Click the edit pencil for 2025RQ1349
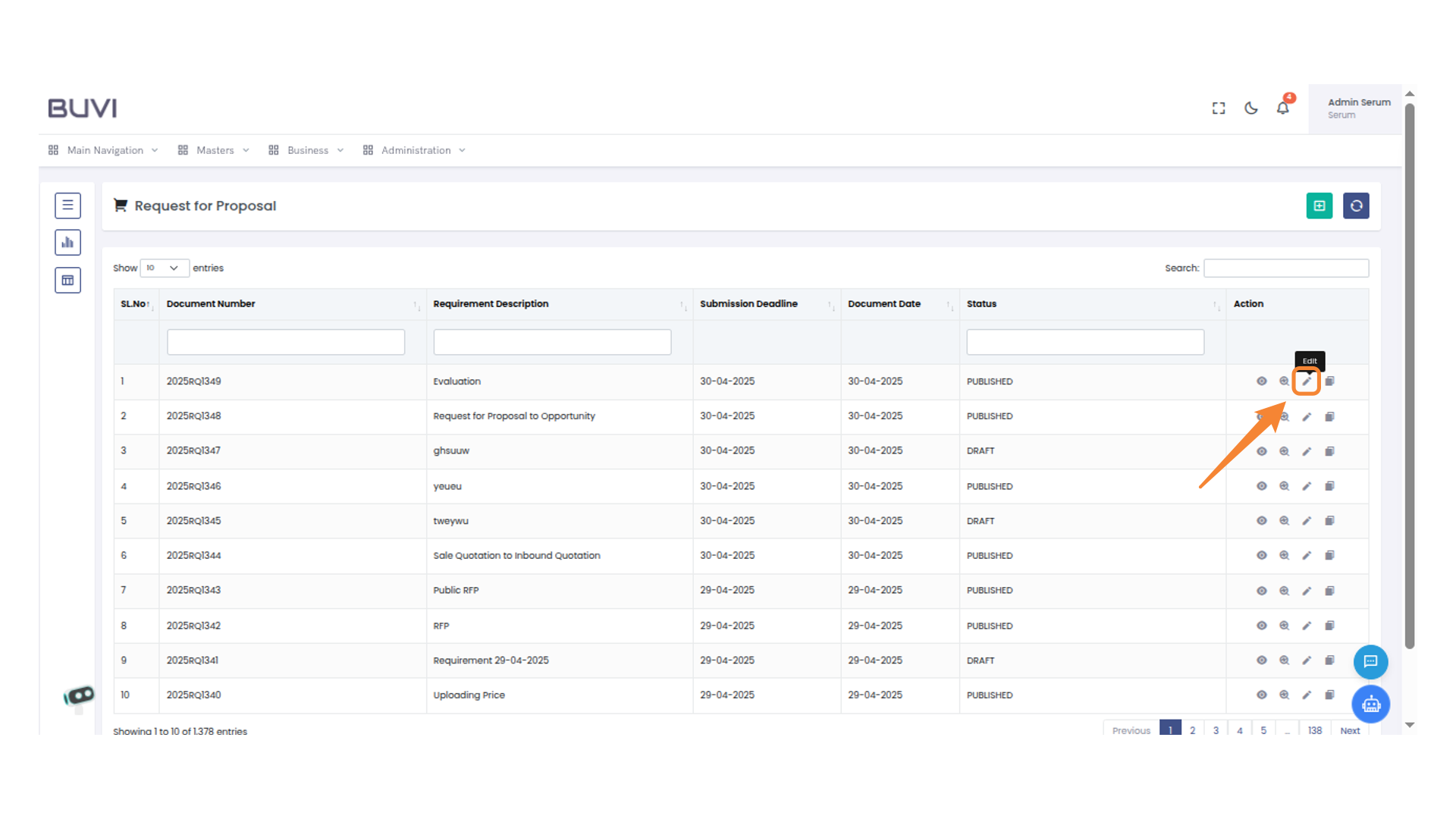This screenshot has width=1456, height=819. (1306, 381)
